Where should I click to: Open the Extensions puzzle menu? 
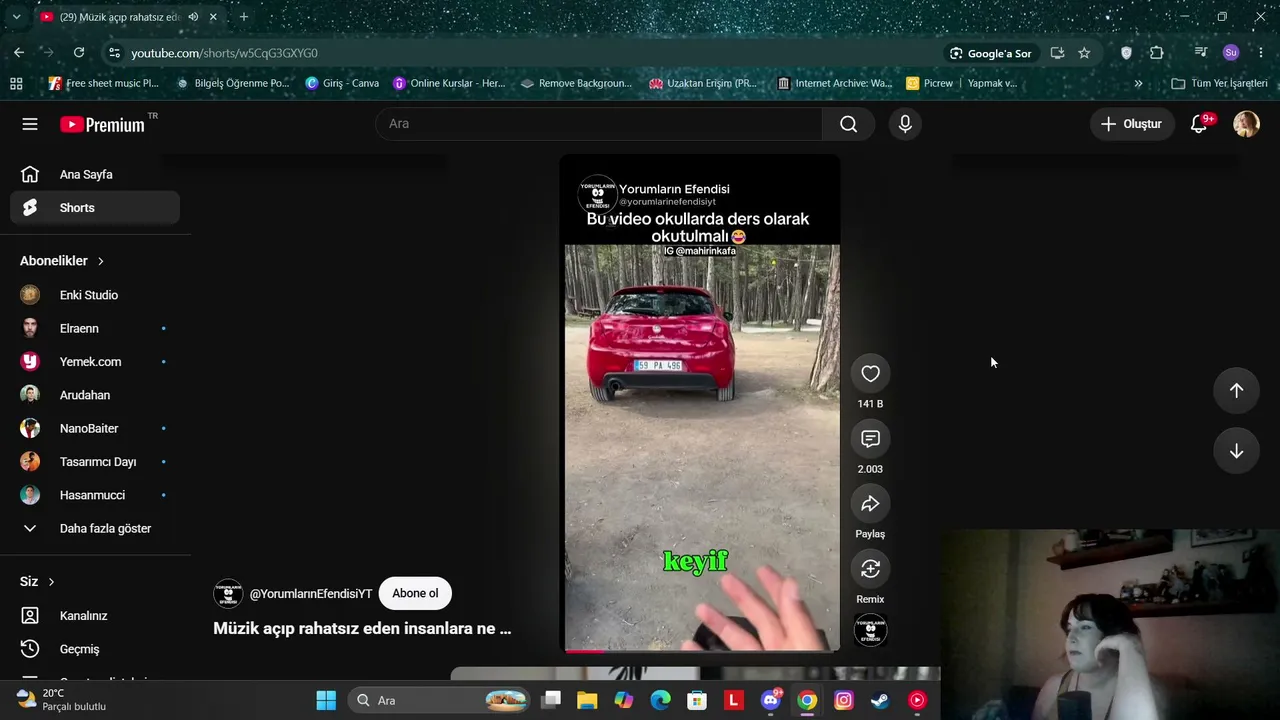point(1157,53)
